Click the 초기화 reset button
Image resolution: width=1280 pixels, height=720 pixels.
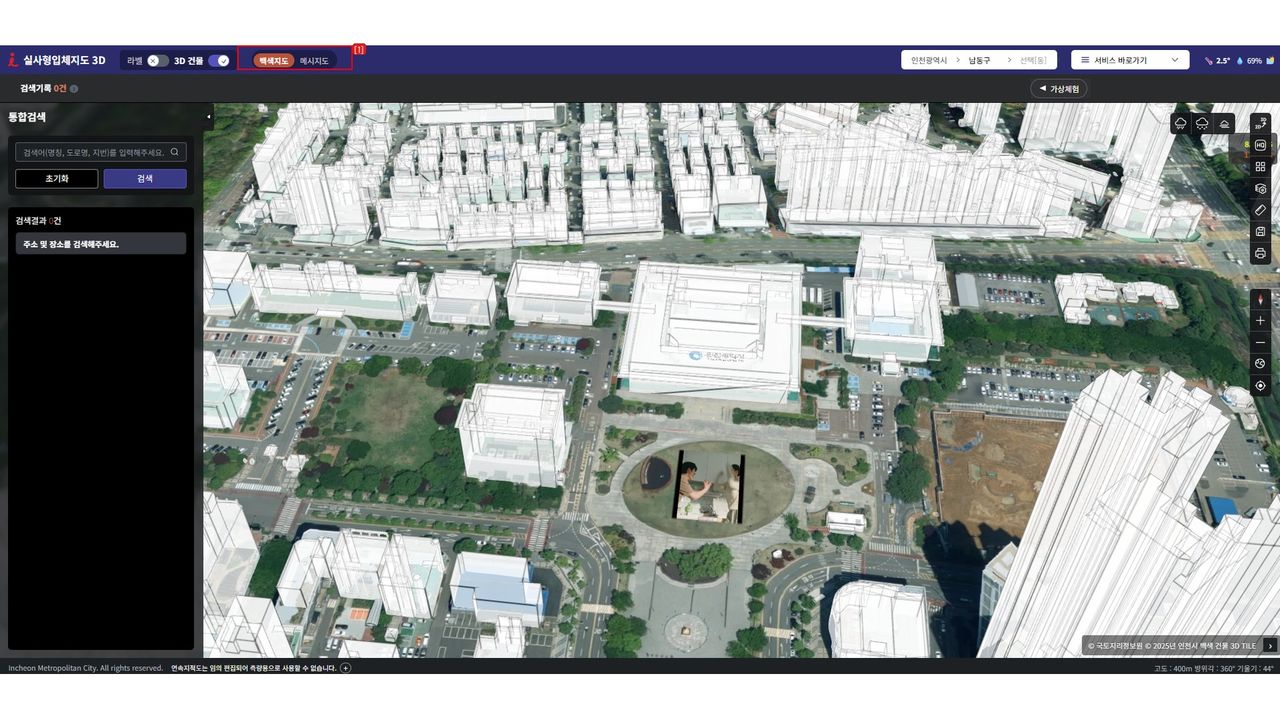coord(57,178)
